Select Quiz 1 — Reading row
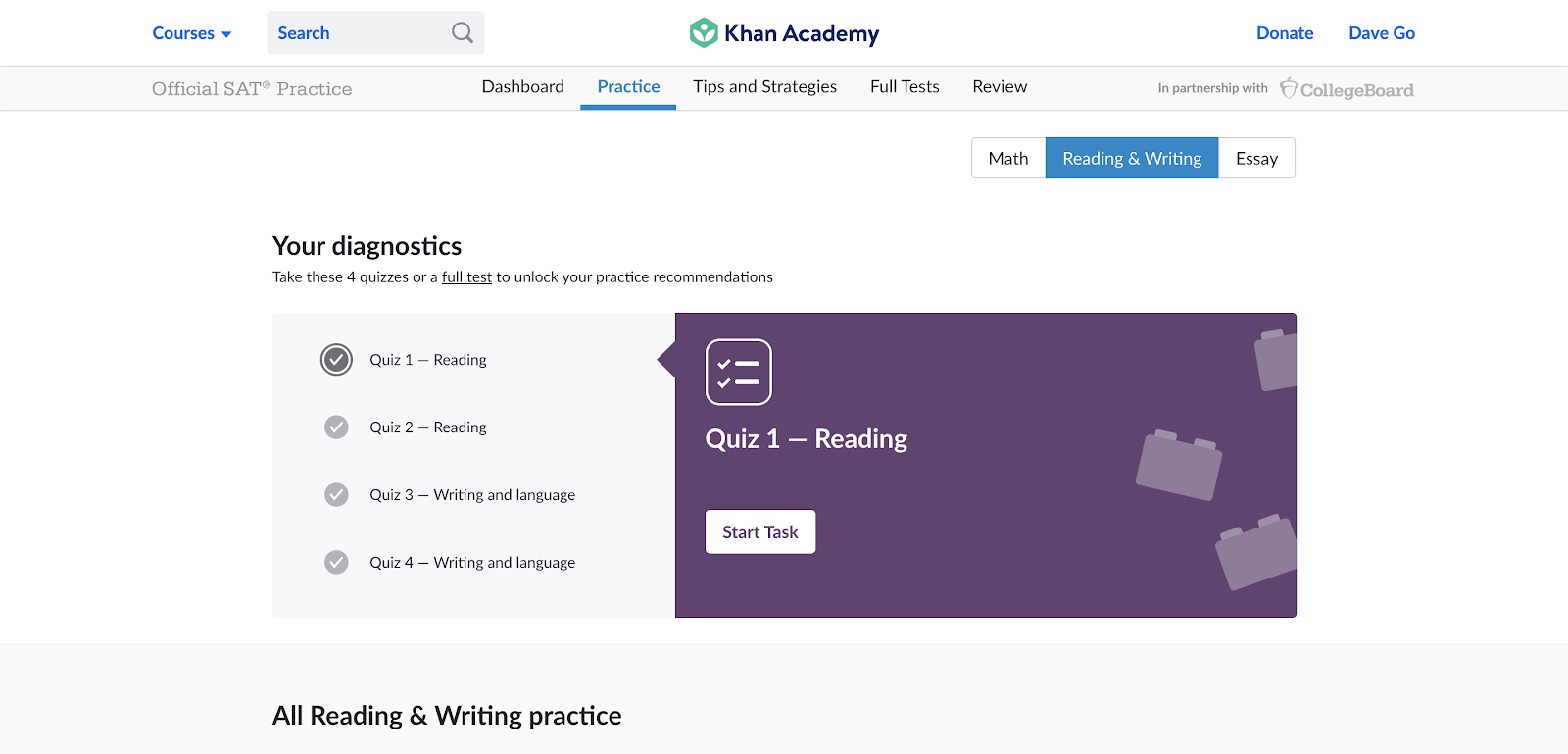 [474, 360]
